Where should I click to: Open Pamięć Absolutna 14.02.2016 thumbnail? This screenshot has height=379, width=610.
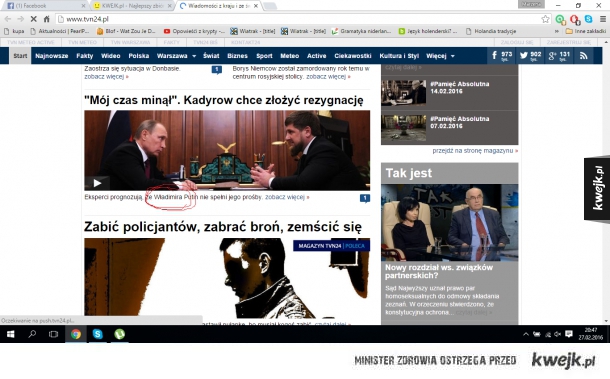pyautogui.click(x=403, y=92)
